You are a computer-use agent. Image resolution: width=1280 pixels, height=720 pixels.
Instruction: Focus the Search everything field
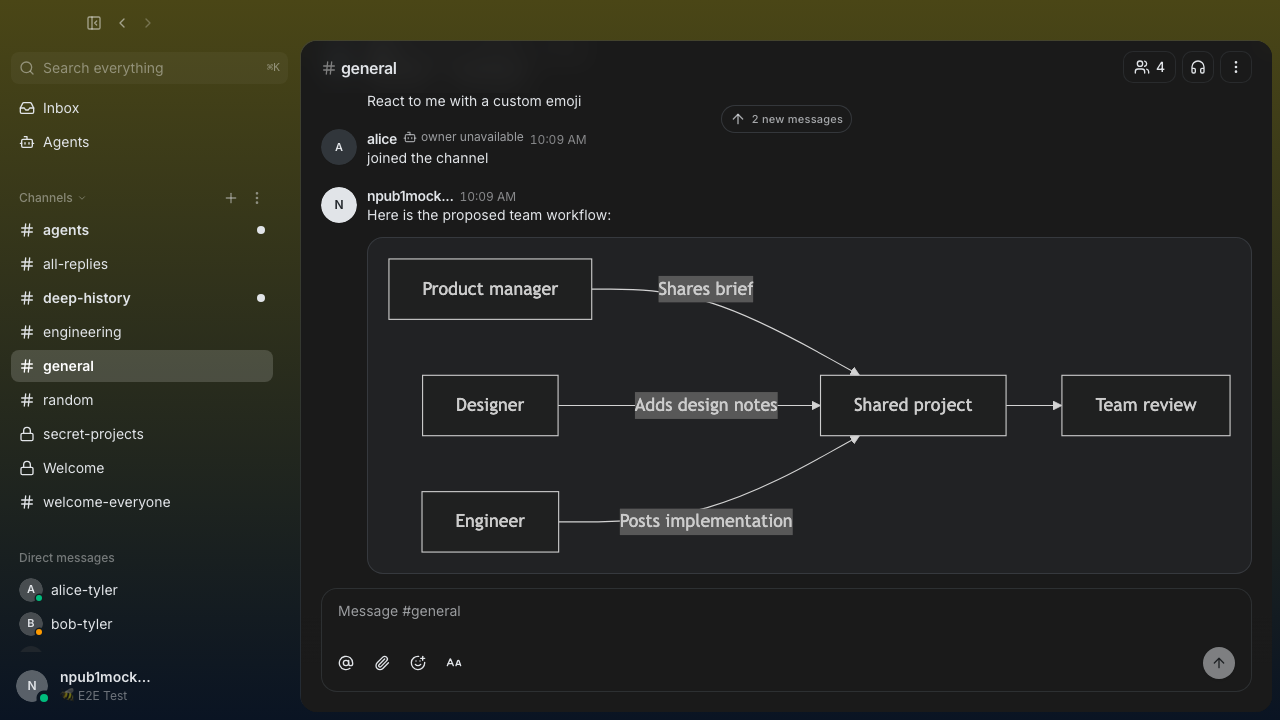pos(150,68)
